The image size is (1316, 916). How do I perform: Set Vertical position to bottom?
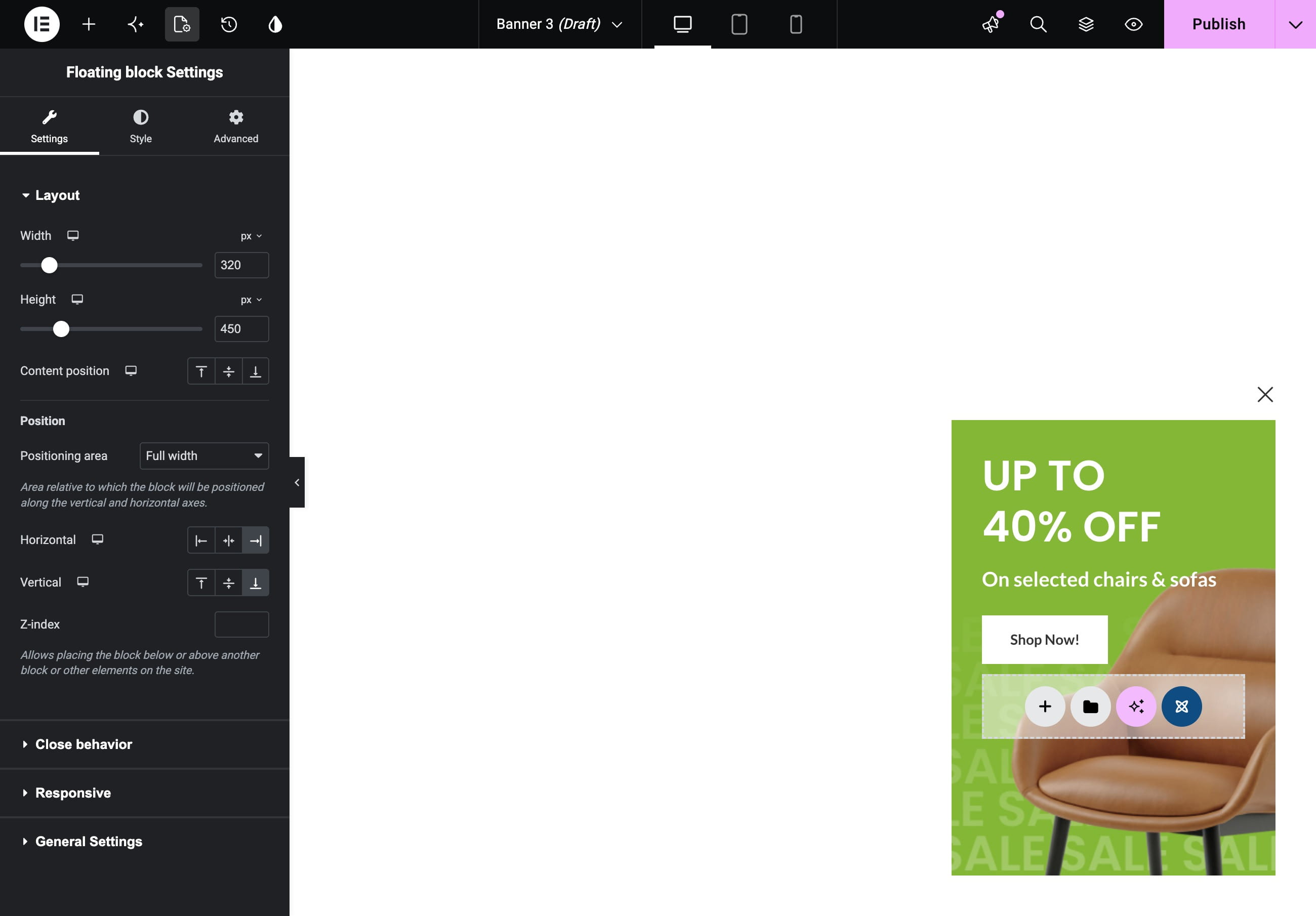tap(256, 582)
